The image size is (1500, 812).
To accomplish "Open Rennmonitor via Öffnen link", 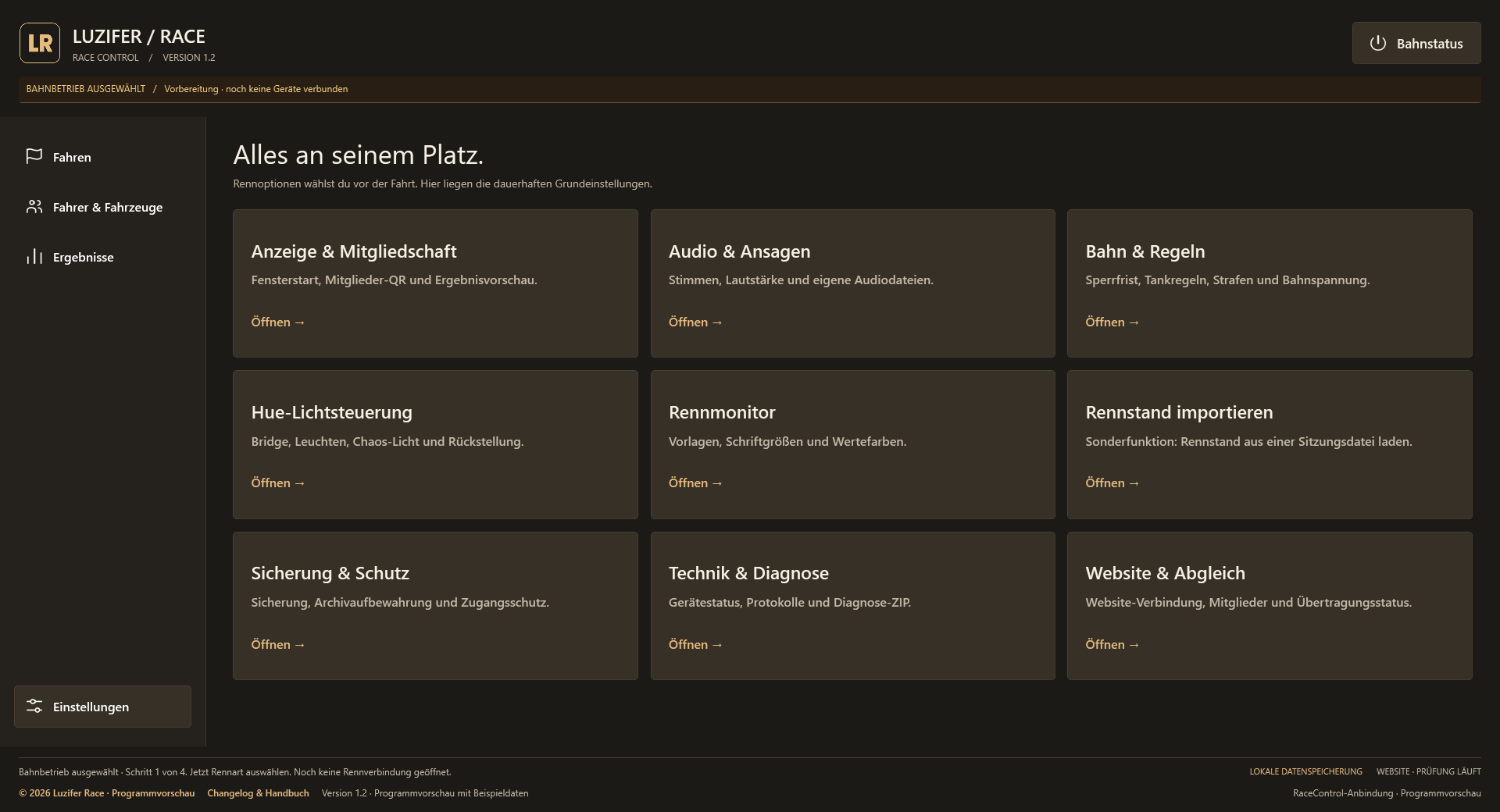I will click(x=695, y=483).
